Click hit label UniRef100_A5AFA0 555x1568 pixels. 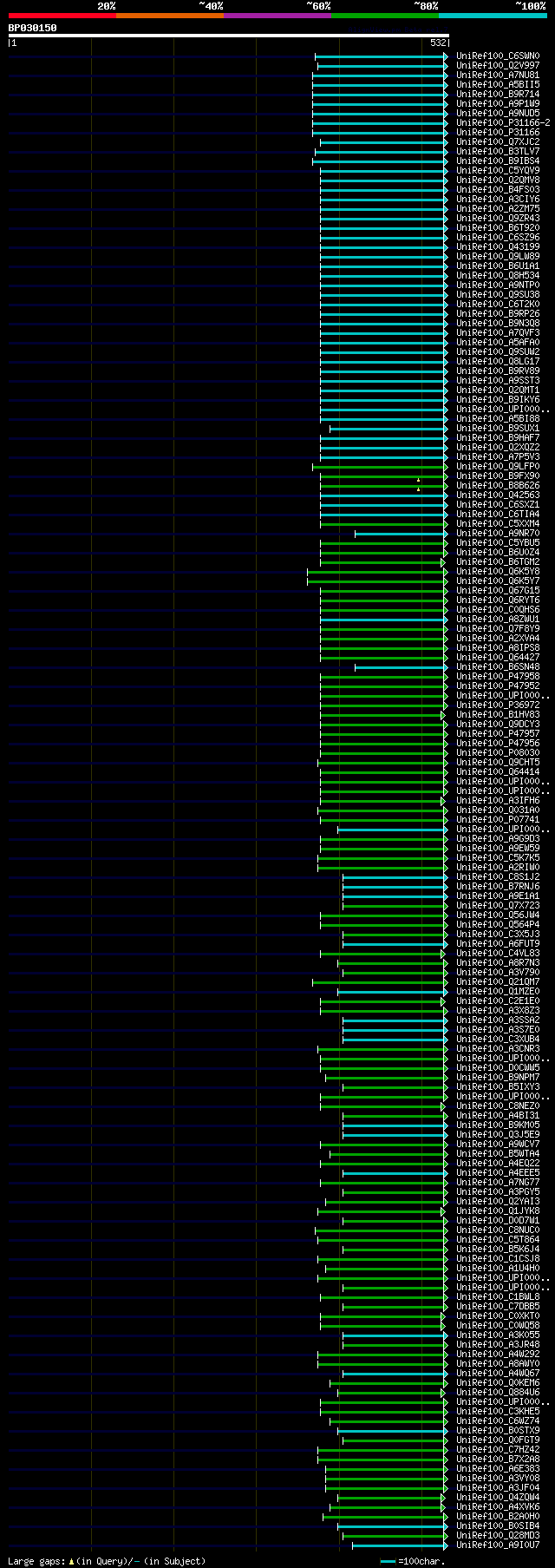[x=498, y=343]
